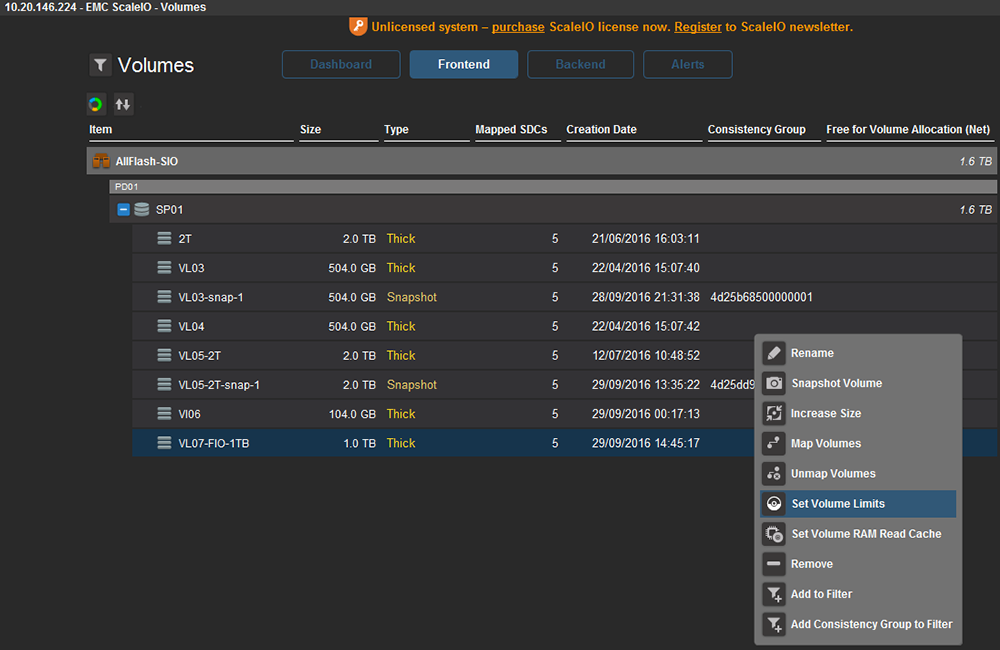Select the VL03 volume name
The width and height of the screenshot is (1000, 650).
pyautogui.click(x=191, y=268)
